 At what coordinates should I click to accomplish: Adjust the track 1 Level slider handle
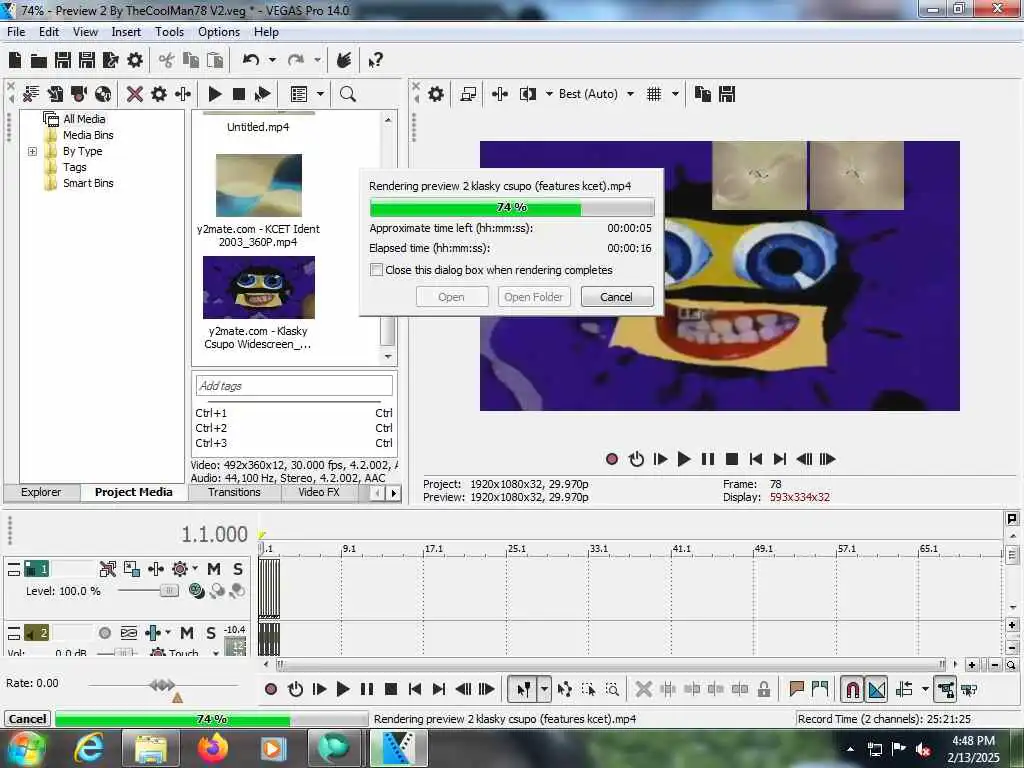point(169,590)
